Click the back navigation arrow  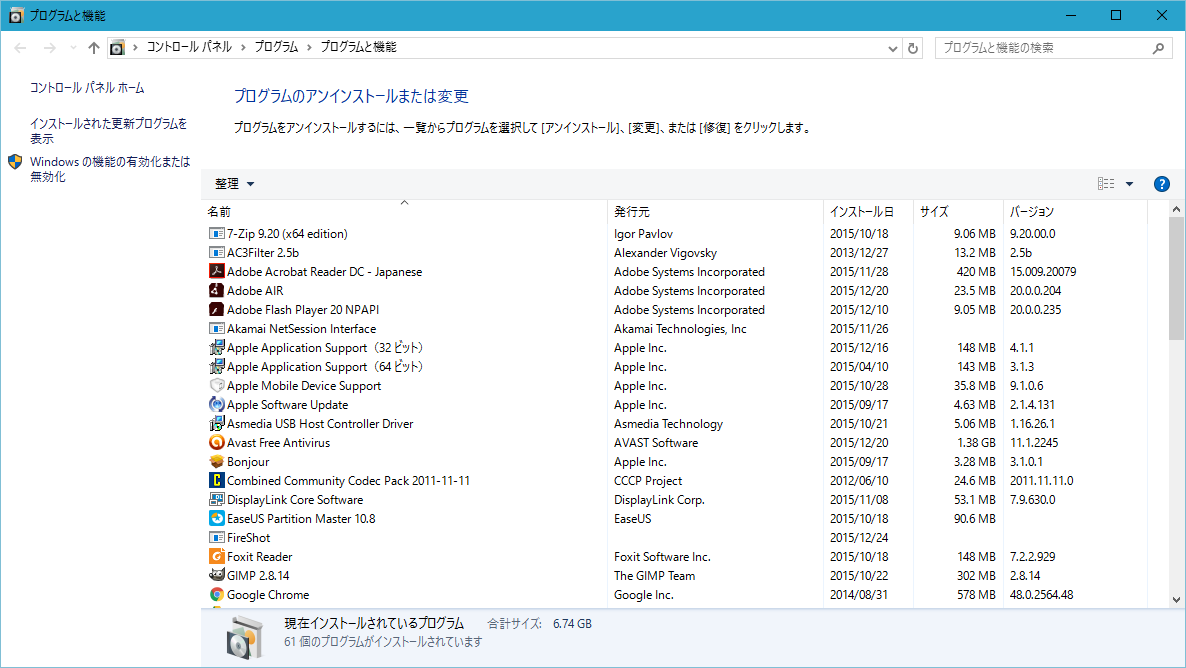20,48
